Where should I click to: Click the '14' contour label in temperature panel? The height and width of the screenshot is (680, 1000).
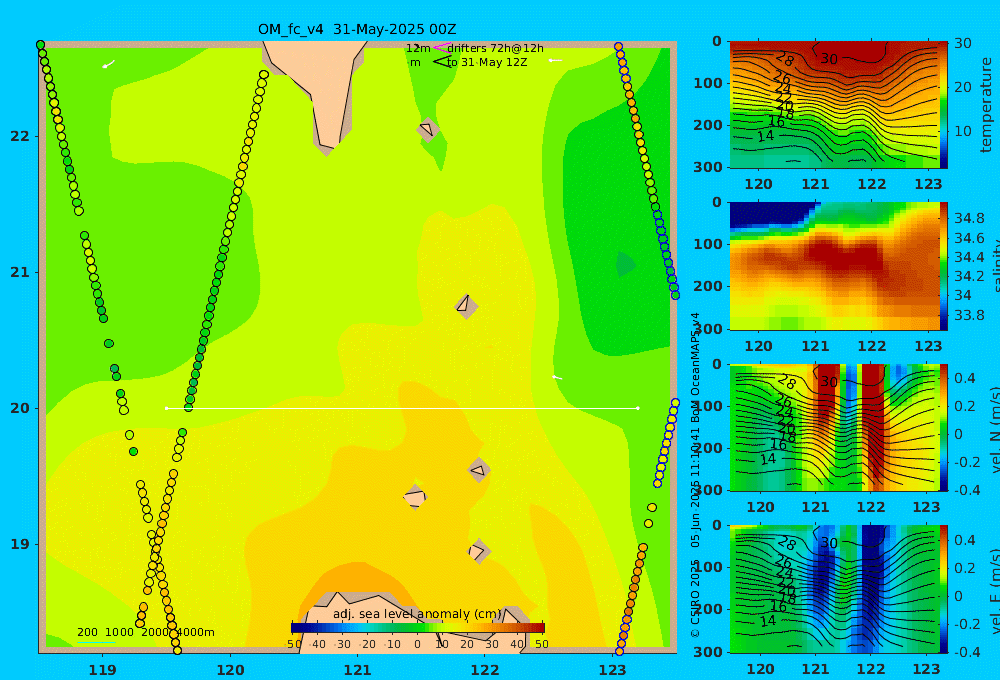pyautogui.click(x=765, y=136)
